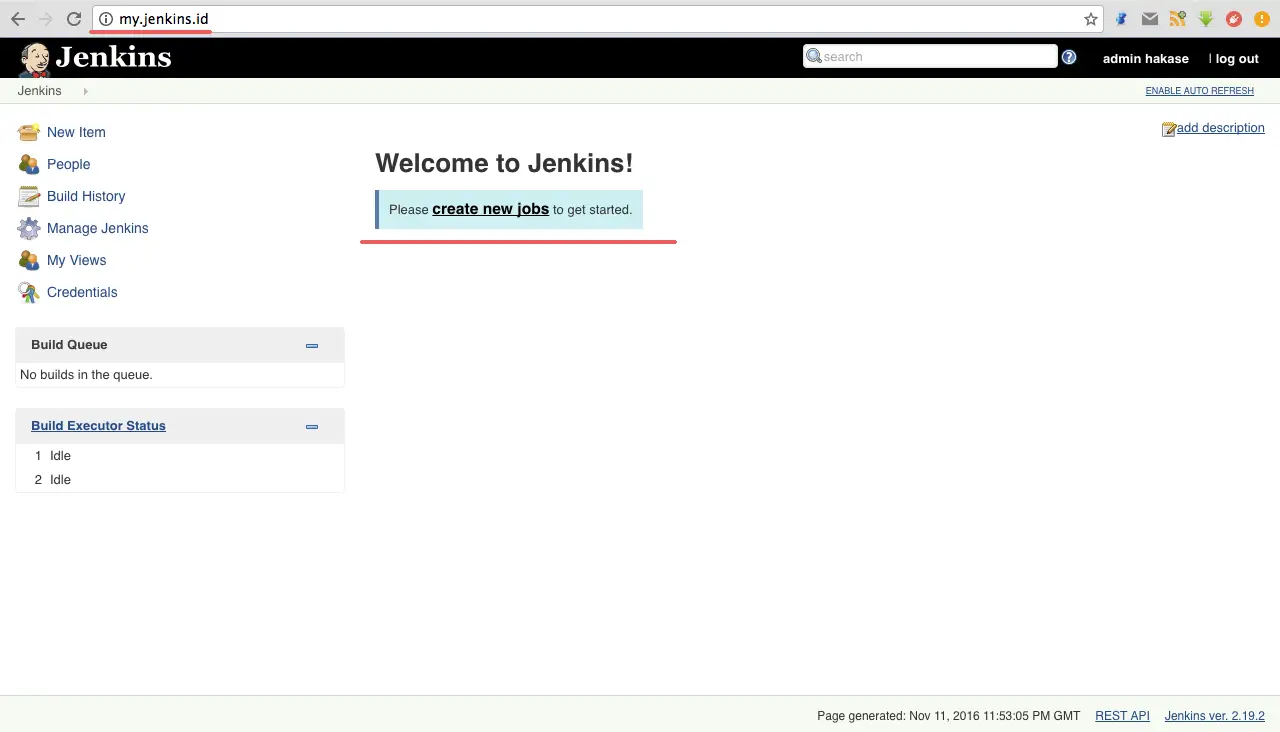Viewport: 1280px width, 732px height.
Task: Click the Credentials keys icon
Action: (x=28, y=292)
